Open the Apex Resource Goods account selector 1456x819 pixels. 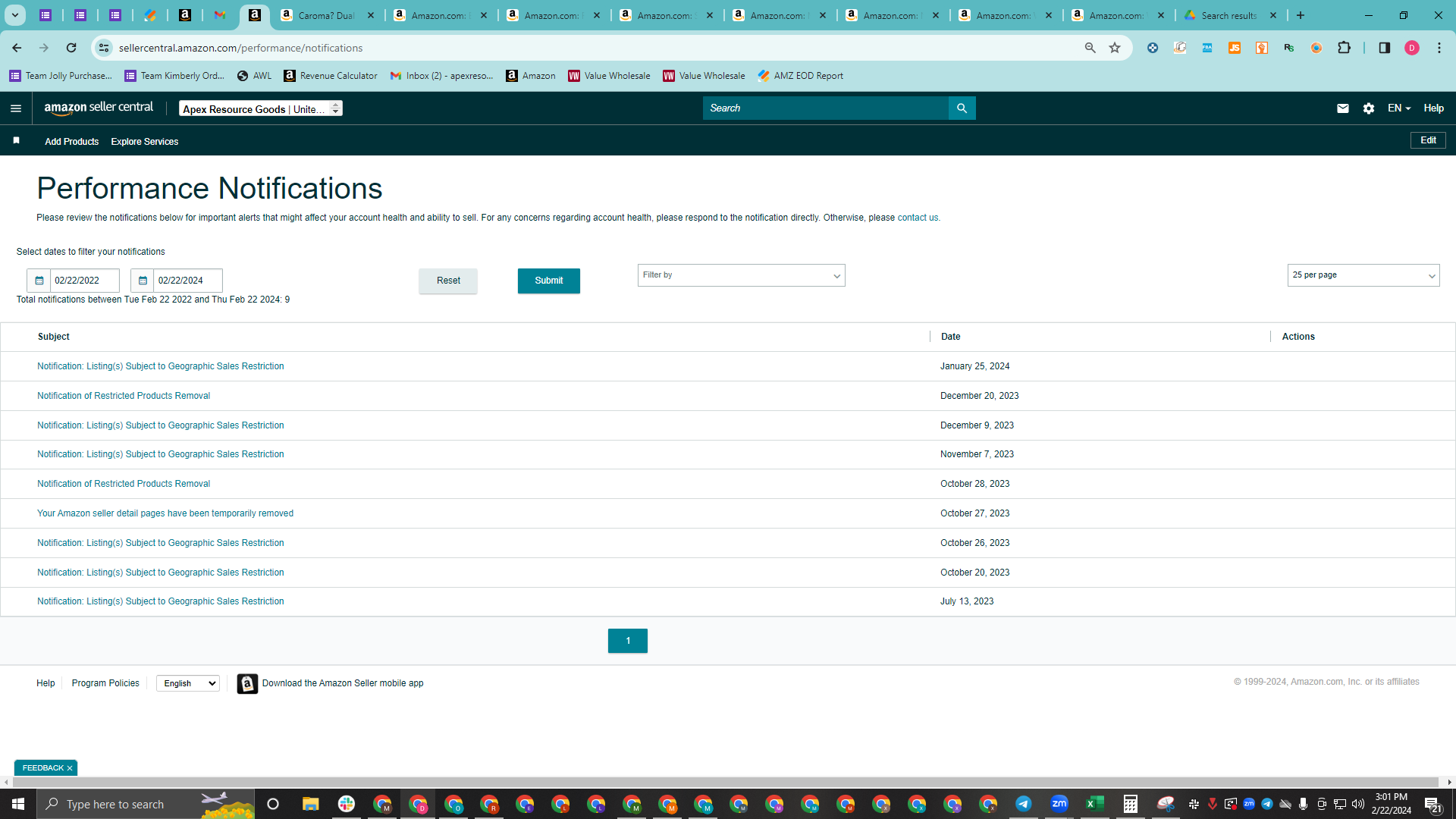tap(261, 108)
